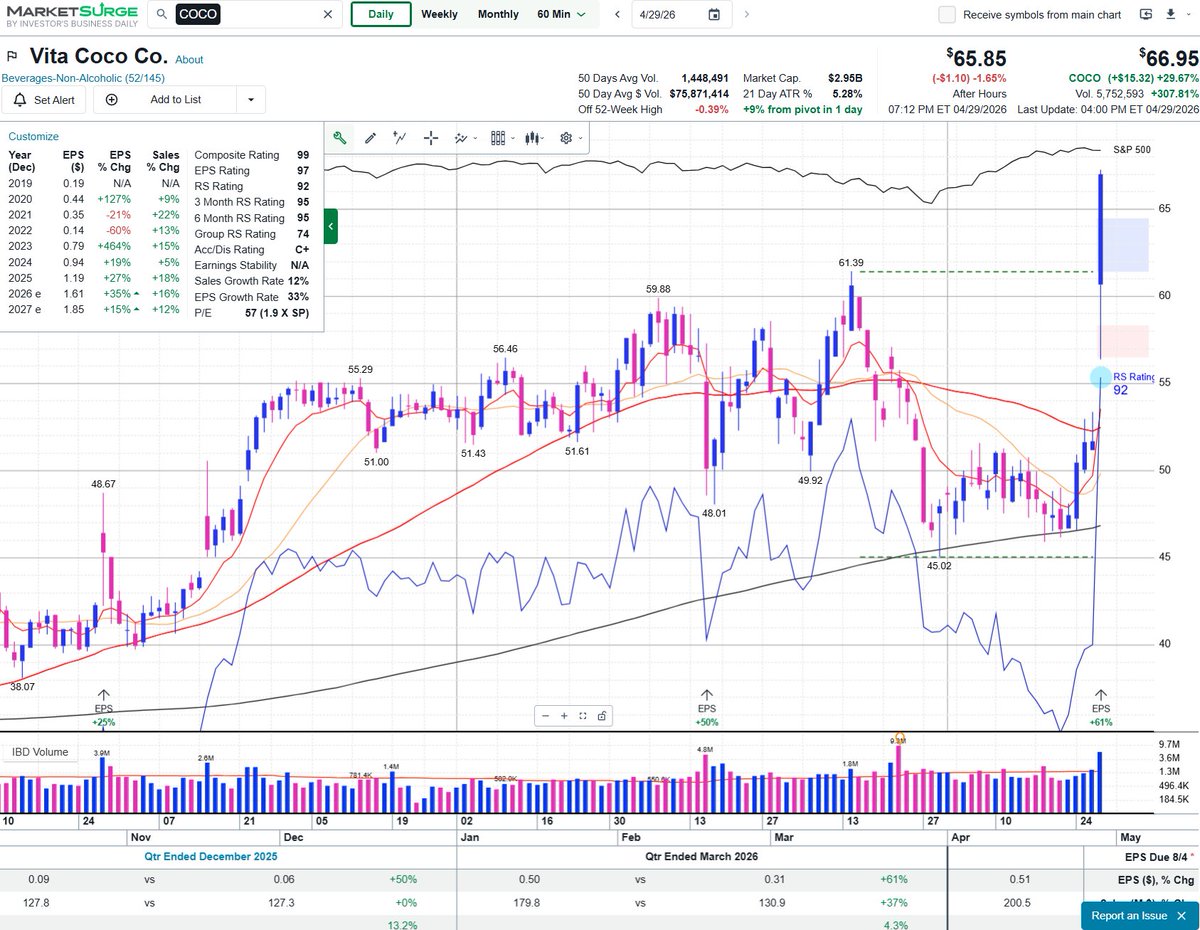Click the add trendline tool icon
The image size is (1200, 930).
pyautogui.click(x=400, y=138)
